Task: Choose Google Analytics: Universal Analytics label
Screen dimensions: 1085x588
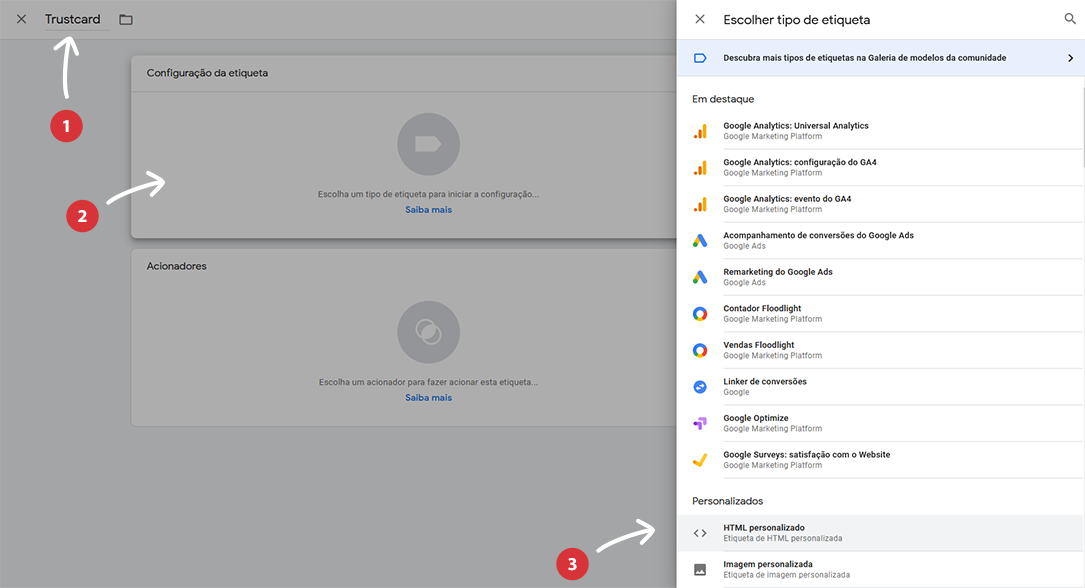Action: pyautogui.click(x=796, y=126)
